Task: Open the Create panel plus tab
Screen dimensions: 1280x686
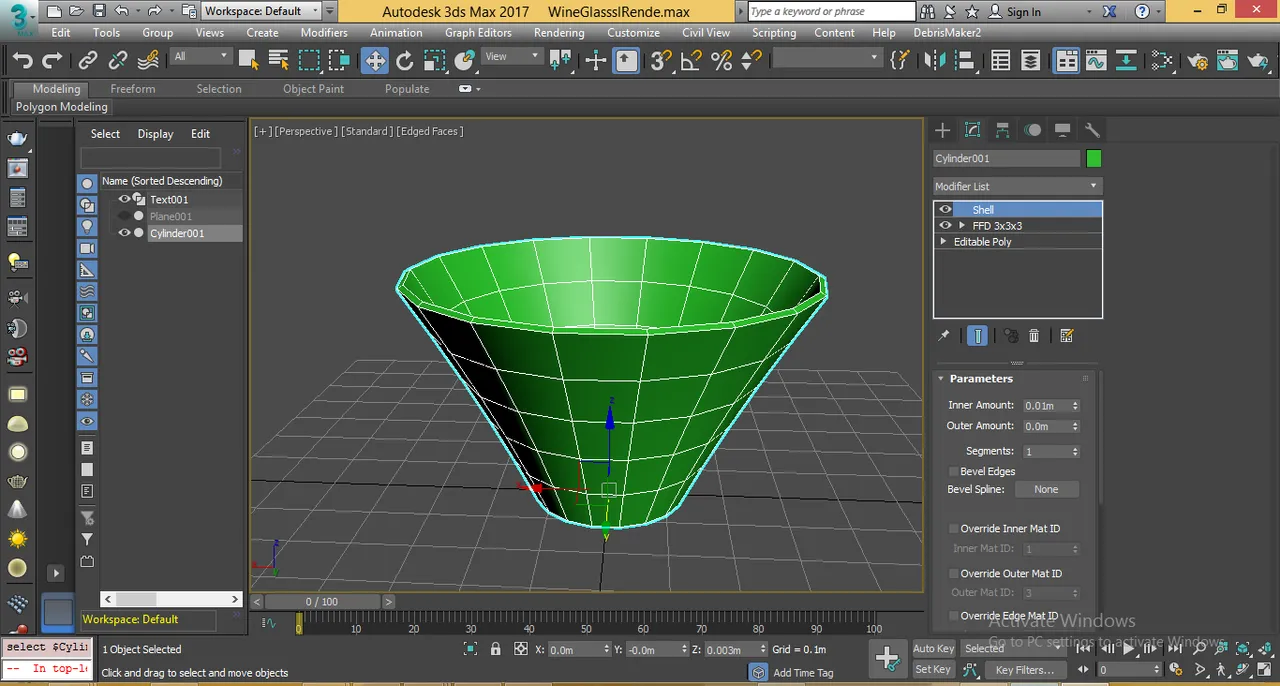Action: pos(942,130)
